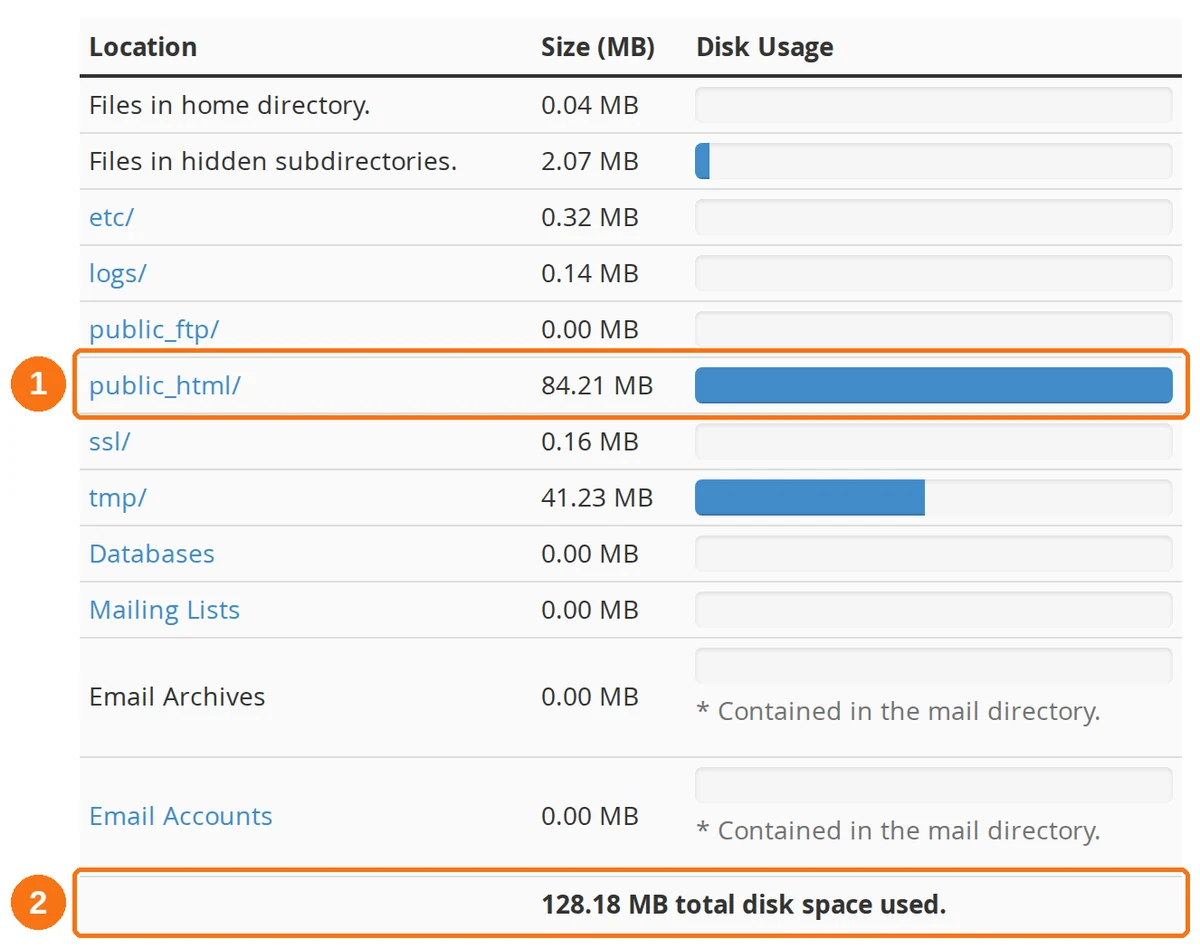The image size is (1200, 948).
Task: Open the public_ftp/ directory link
Action: [154, 329]
